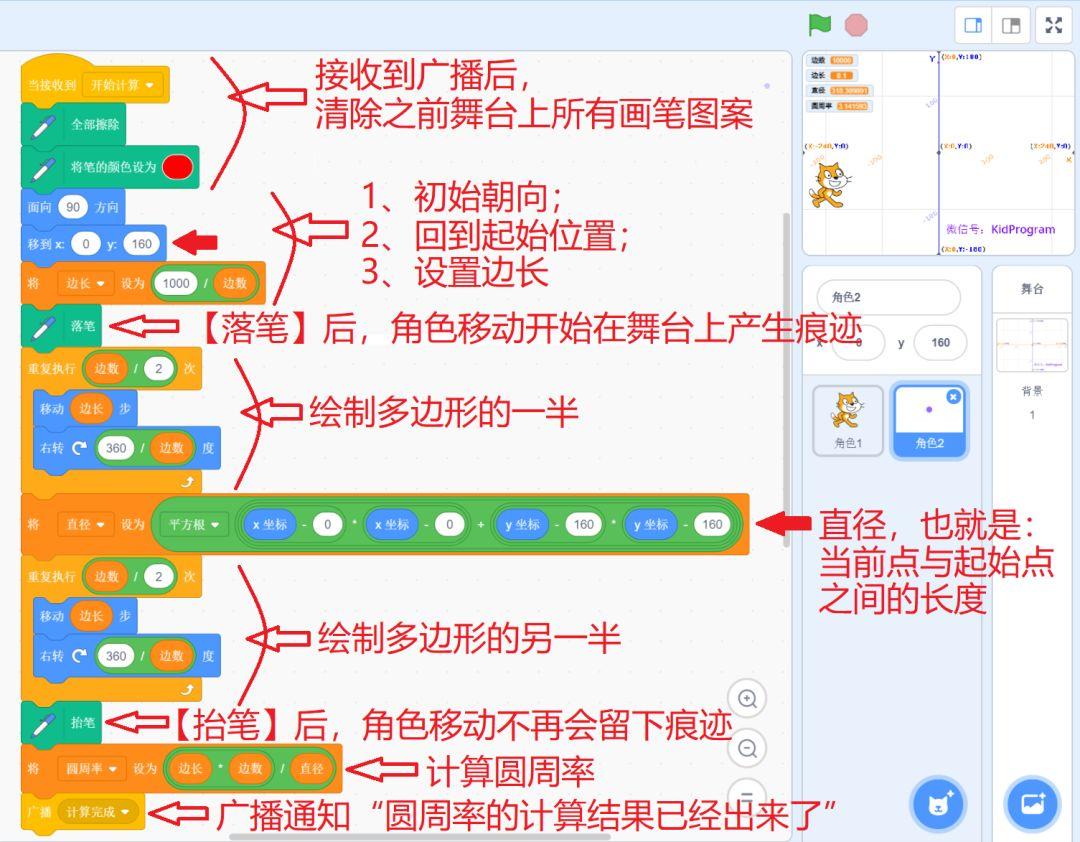Zoom in the script workspace
This screenshot has width=1080, height=842.
[747, 699]
